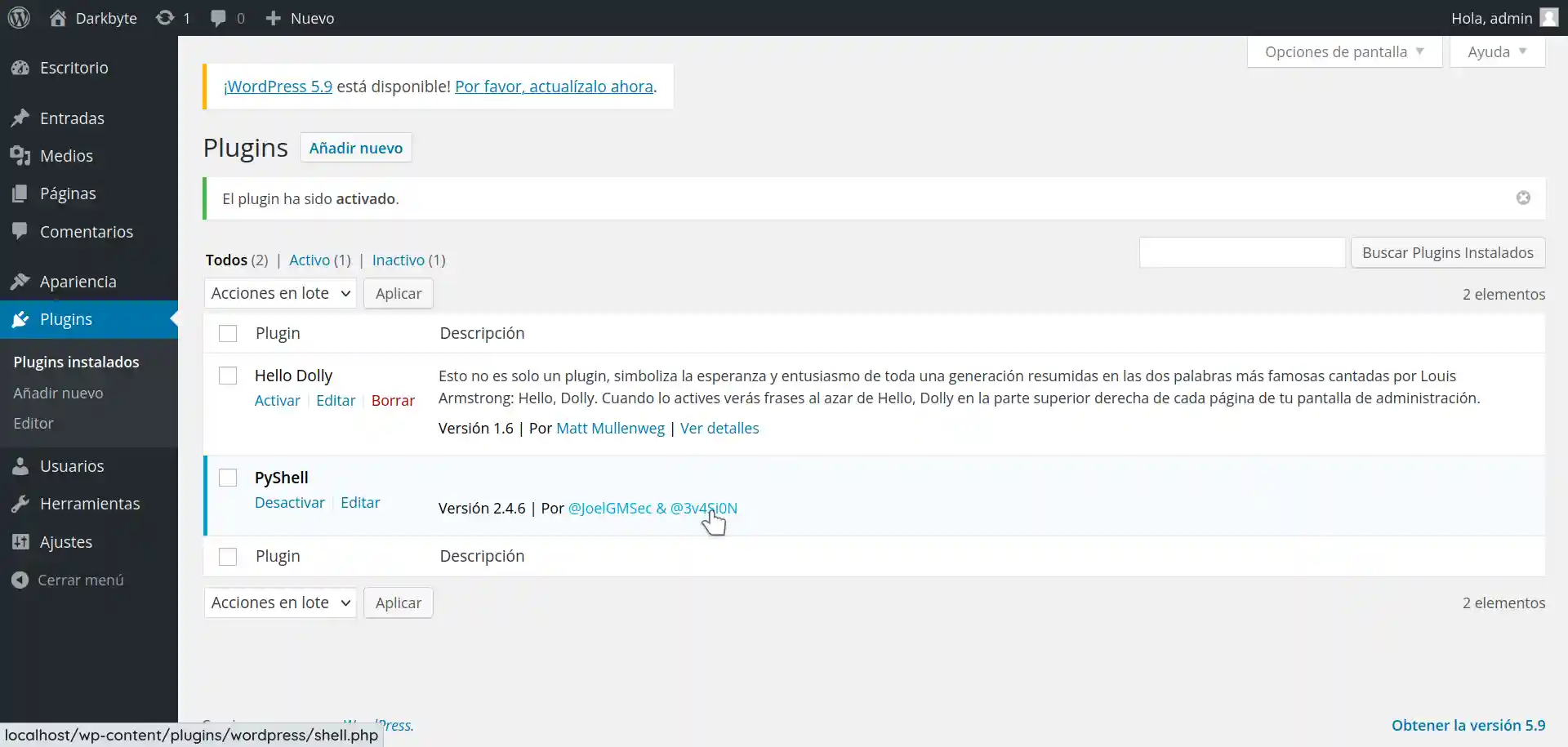
Task: Click the Entradas pushpin icon
Action: click(x=20, y=118)
